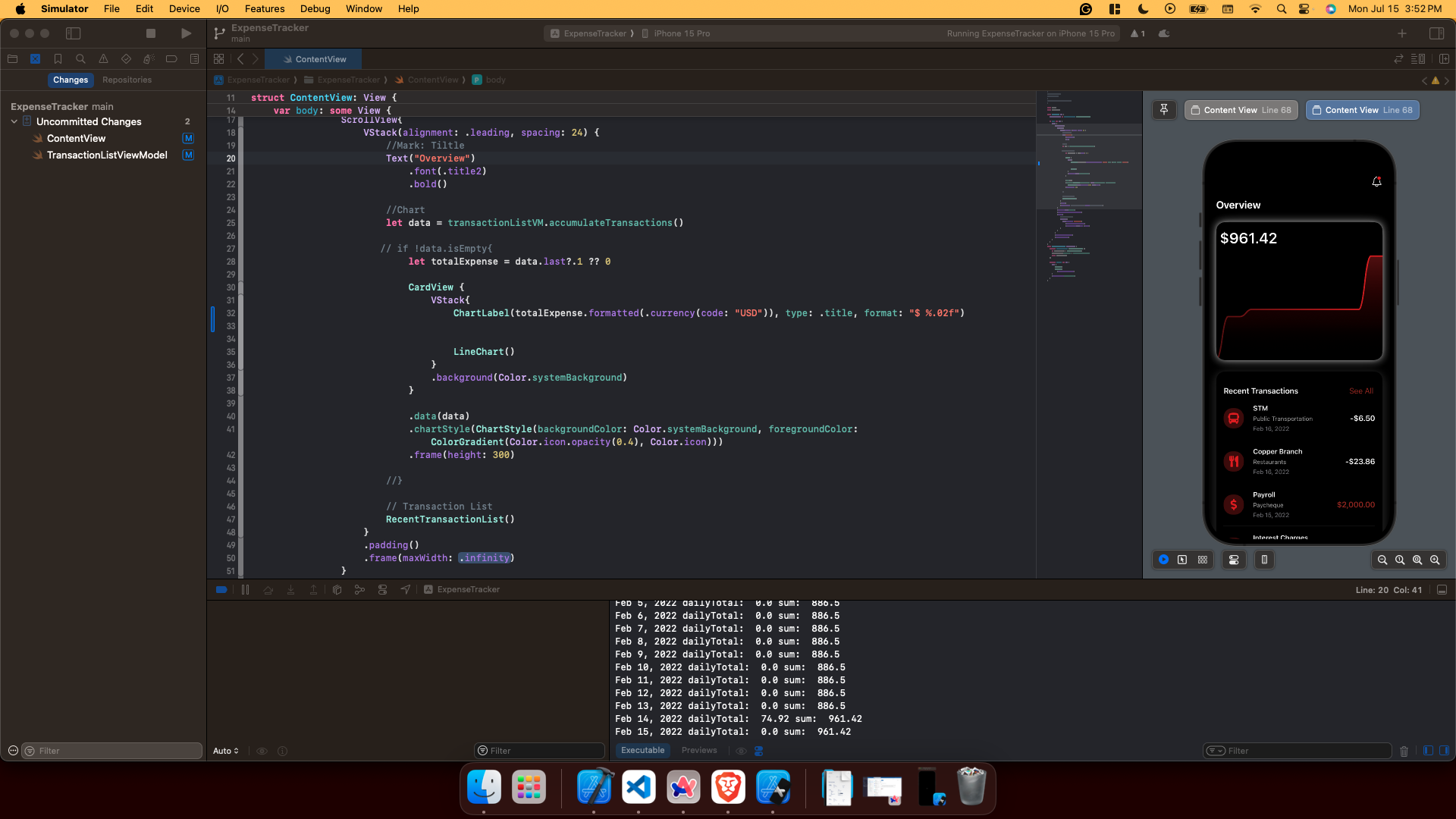Viewport: 1456px width, 819px height.
Task: Toggle breakpoints activation in debug bar
Action: [221, 589]
